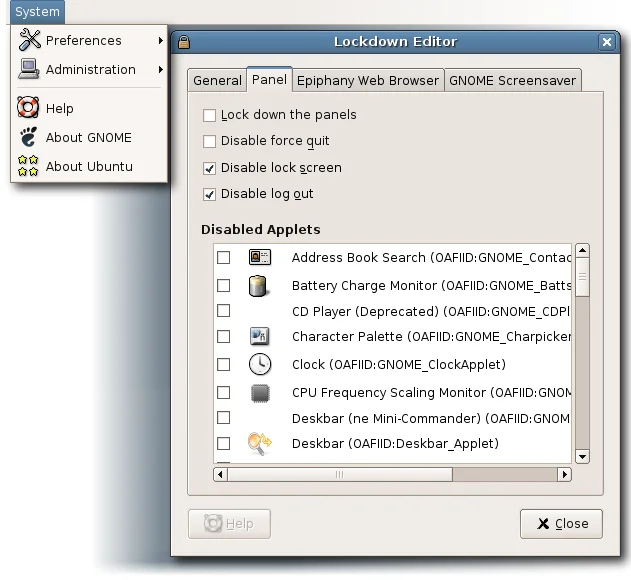Image resolution: width=631 pixels, height=580 pixels.
Task: Select the Deskbar (ne Mini-Commander) row text
Action: (431, 419)
